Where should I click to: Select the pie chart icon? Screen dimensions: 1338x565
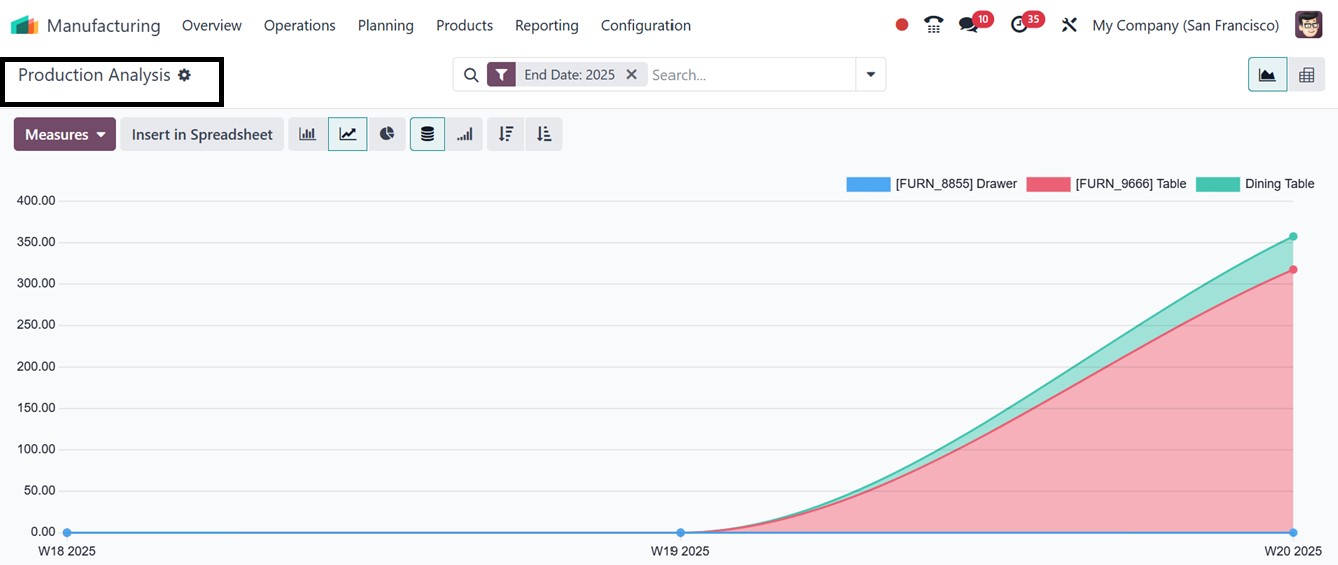click(387, 134)
